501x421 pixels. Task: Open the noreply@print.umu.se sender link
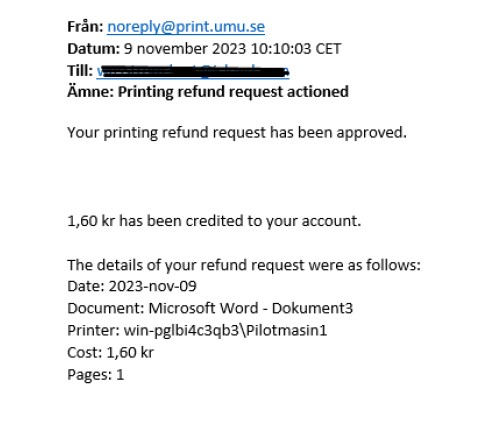[186, 27]
